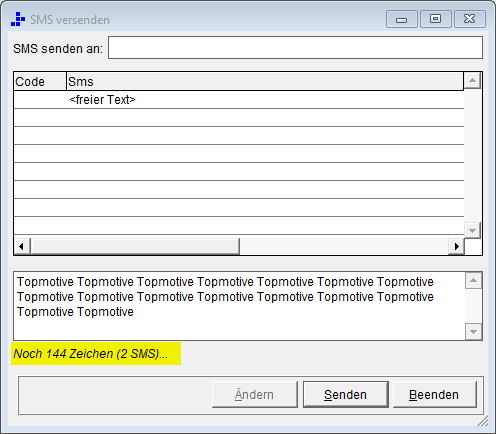
Task: Select the <freier Text> row
Action: click(x=239, y=100)
